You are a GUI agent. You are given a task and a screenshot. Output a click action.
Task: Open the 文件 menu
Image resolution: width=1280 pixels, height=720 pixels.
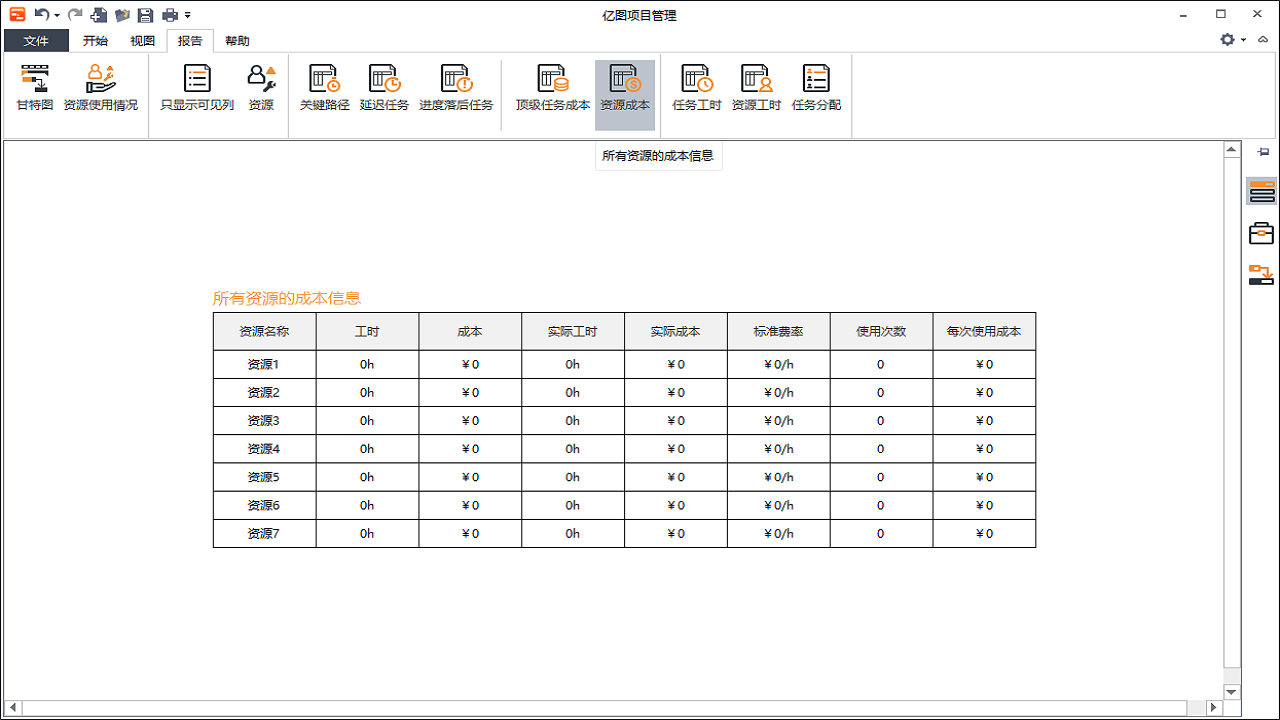[x=35, y=40]
